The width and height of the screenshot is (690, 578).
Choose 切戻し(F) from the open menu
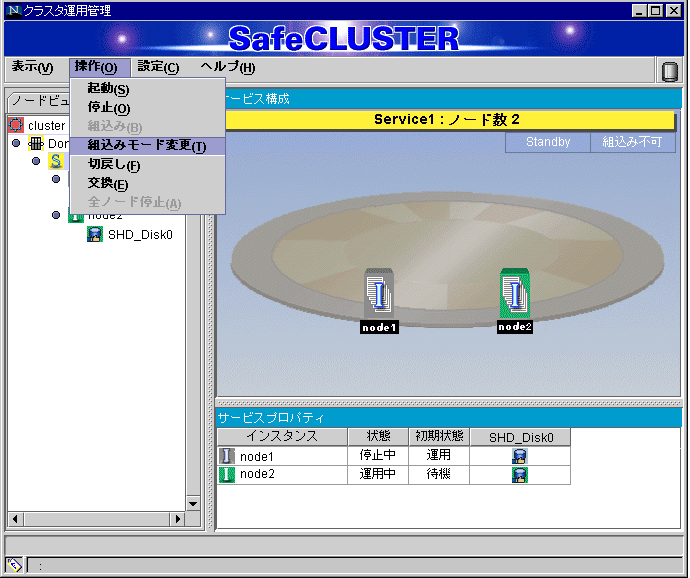coord(114,165)
